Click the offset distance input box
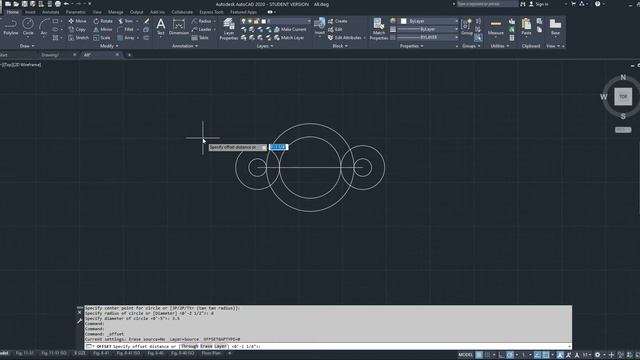This screenshot has width=640, height=360. tap(278, 147)
